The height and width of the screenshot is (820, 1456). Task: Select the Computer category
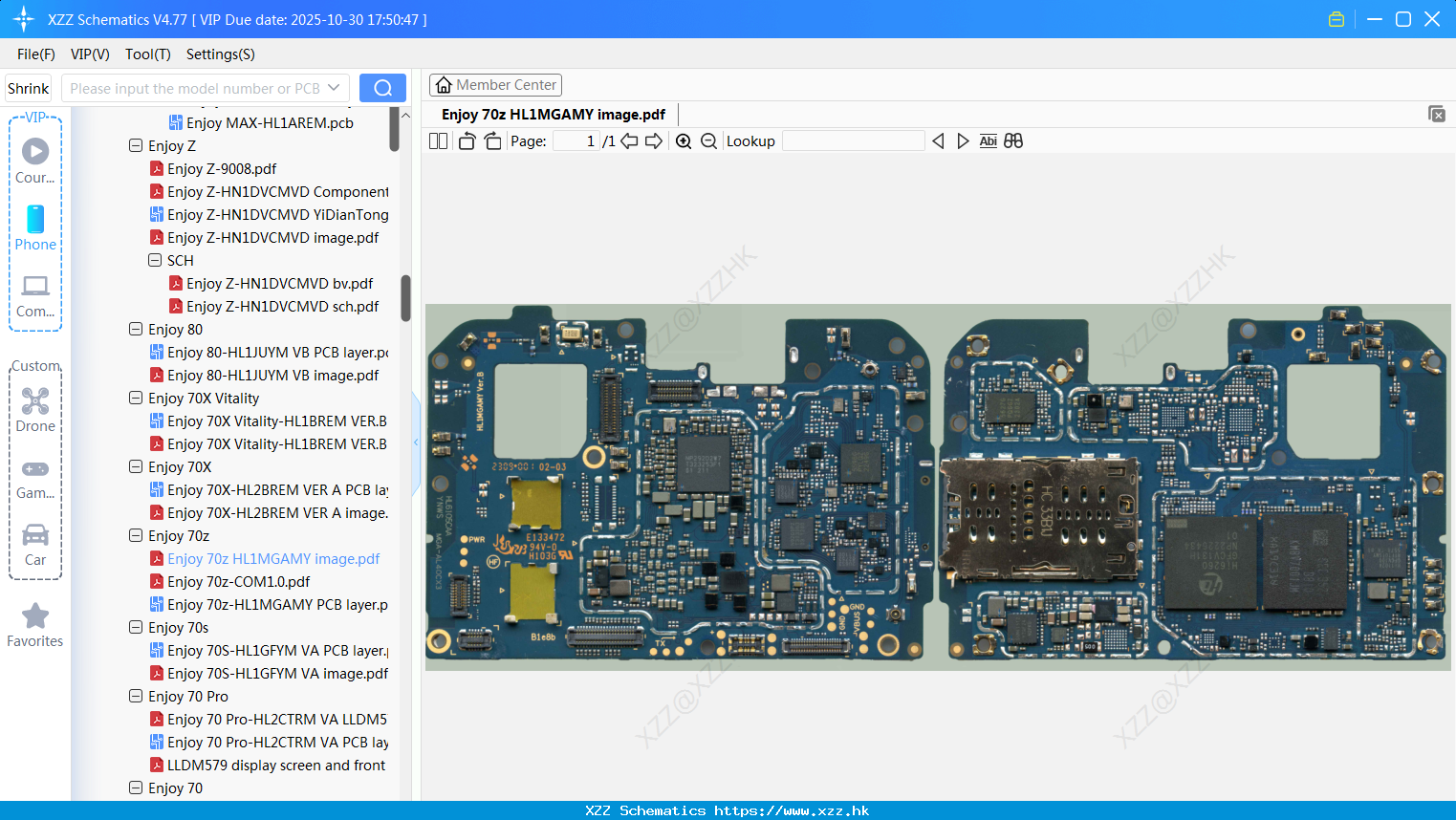point(35,296)
